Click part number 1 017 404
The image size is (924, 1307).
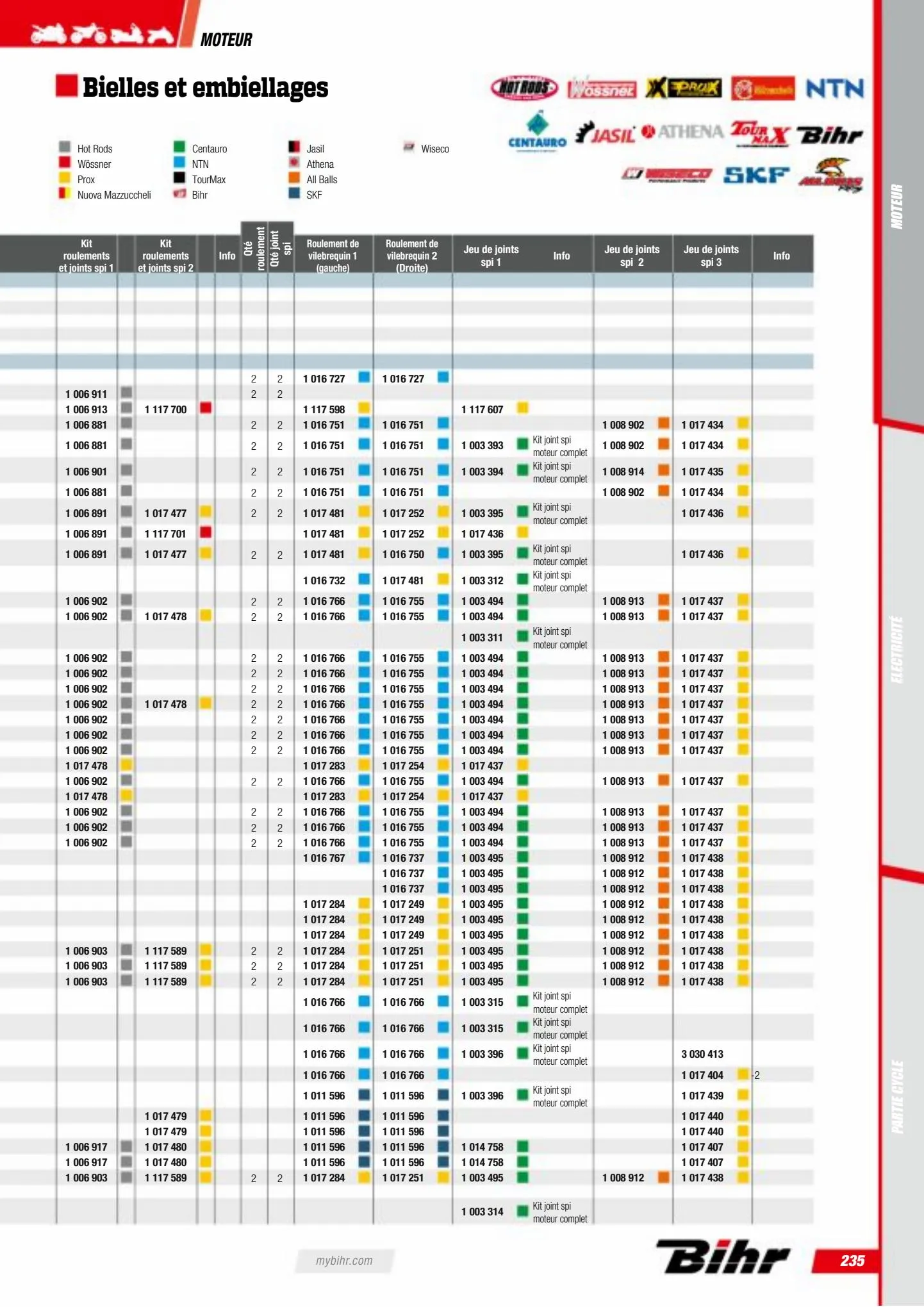click(702, 1075)
